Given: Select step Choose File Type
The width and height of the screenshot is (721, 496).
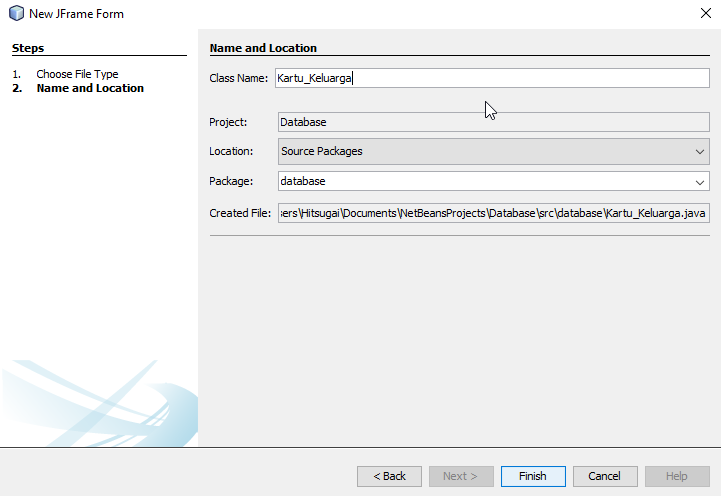Looking at the screenshot, I should coord(77,74).
